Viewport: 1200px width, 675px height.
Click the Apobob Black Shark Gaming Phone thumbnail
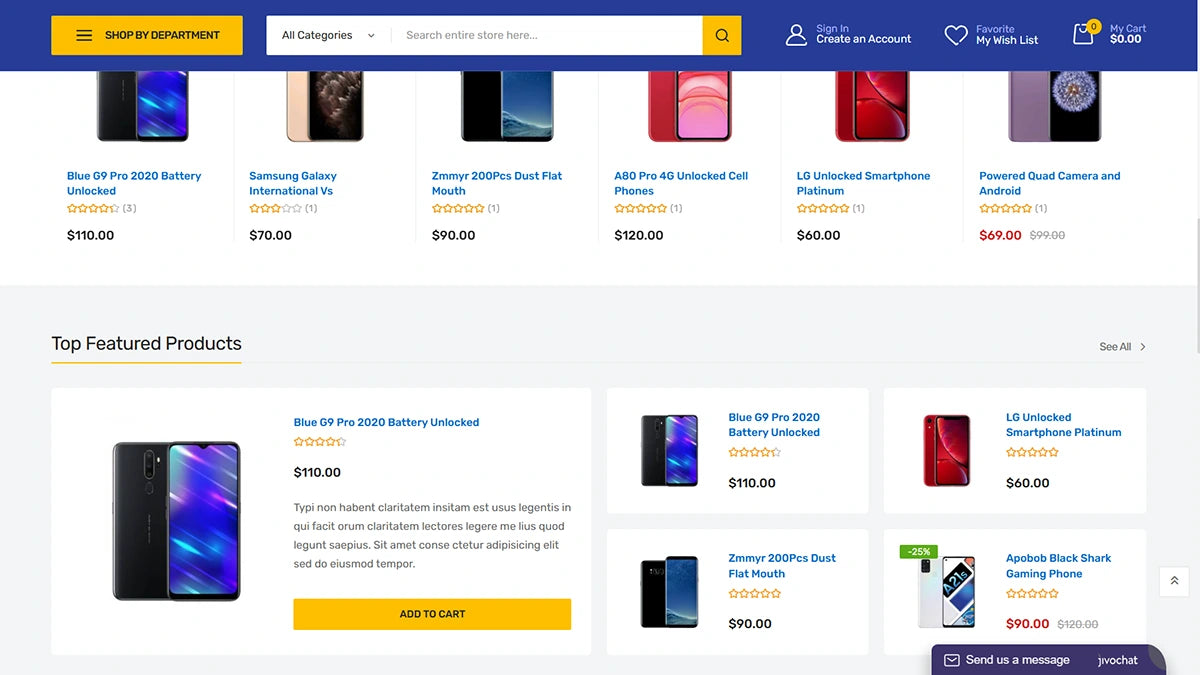click(946, 591)
